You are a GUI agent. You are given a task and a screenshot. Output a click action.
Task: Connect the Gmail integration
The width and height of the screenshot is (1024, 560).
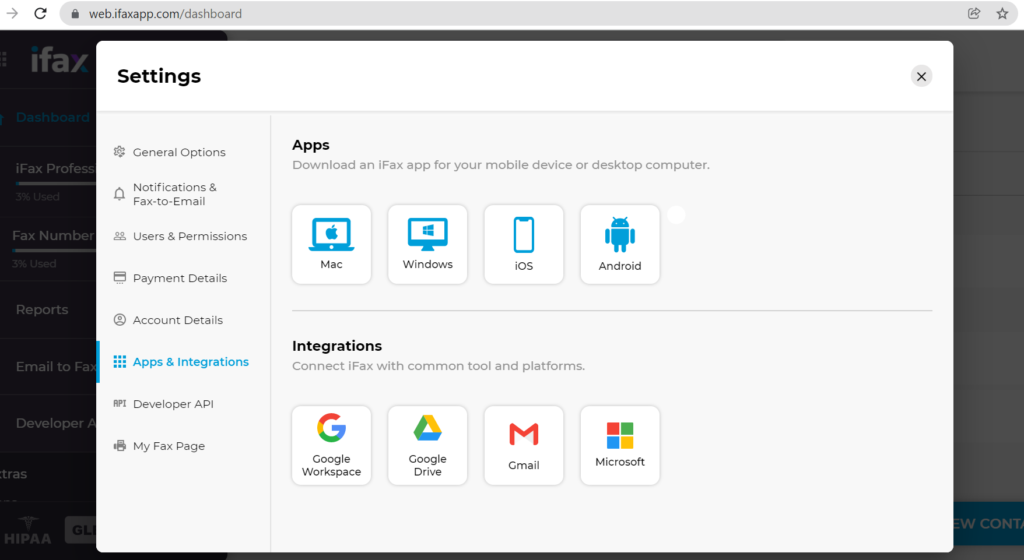(x=523, y=445)
